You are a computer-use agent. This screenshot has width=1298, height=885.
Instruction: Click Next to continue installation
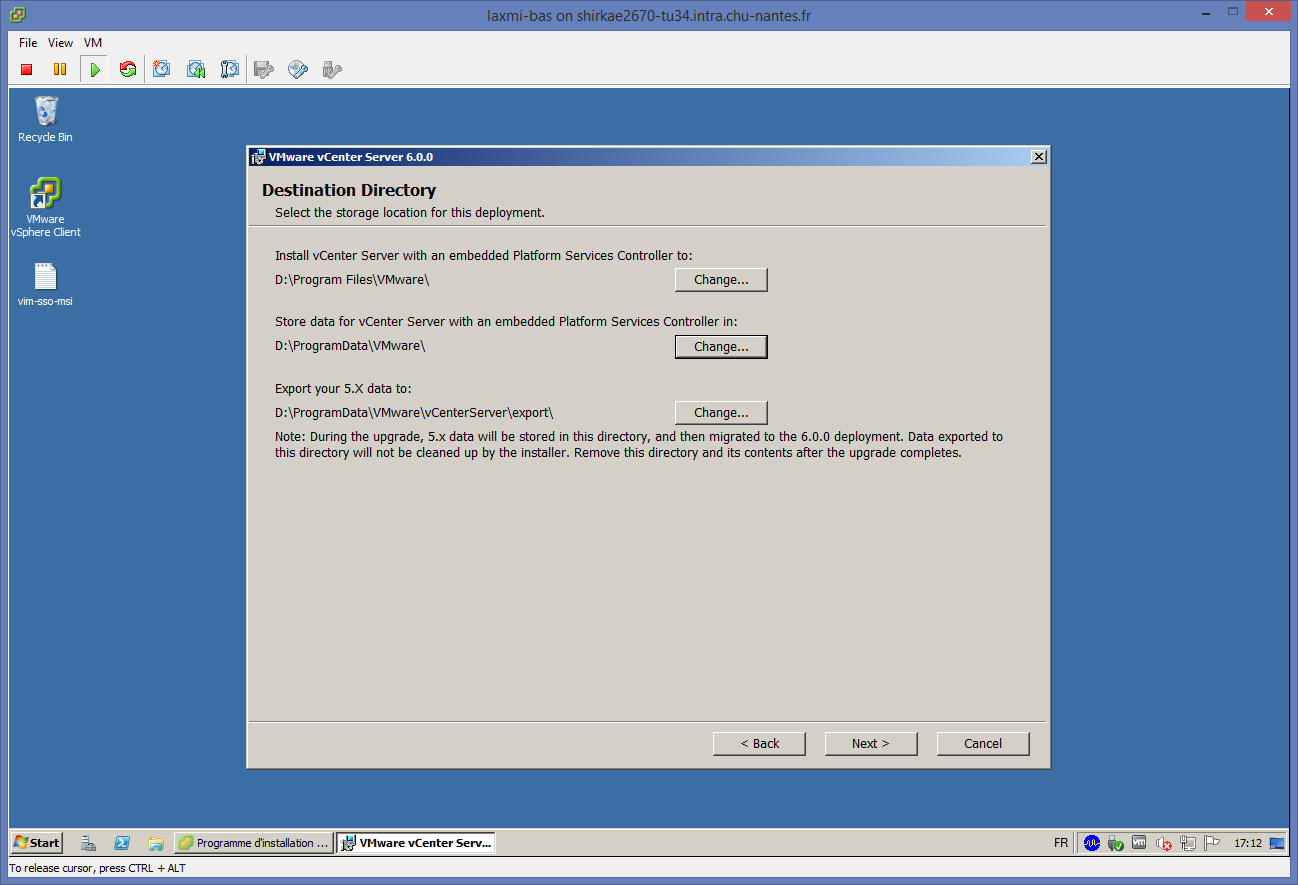click(x=870, y=744)
